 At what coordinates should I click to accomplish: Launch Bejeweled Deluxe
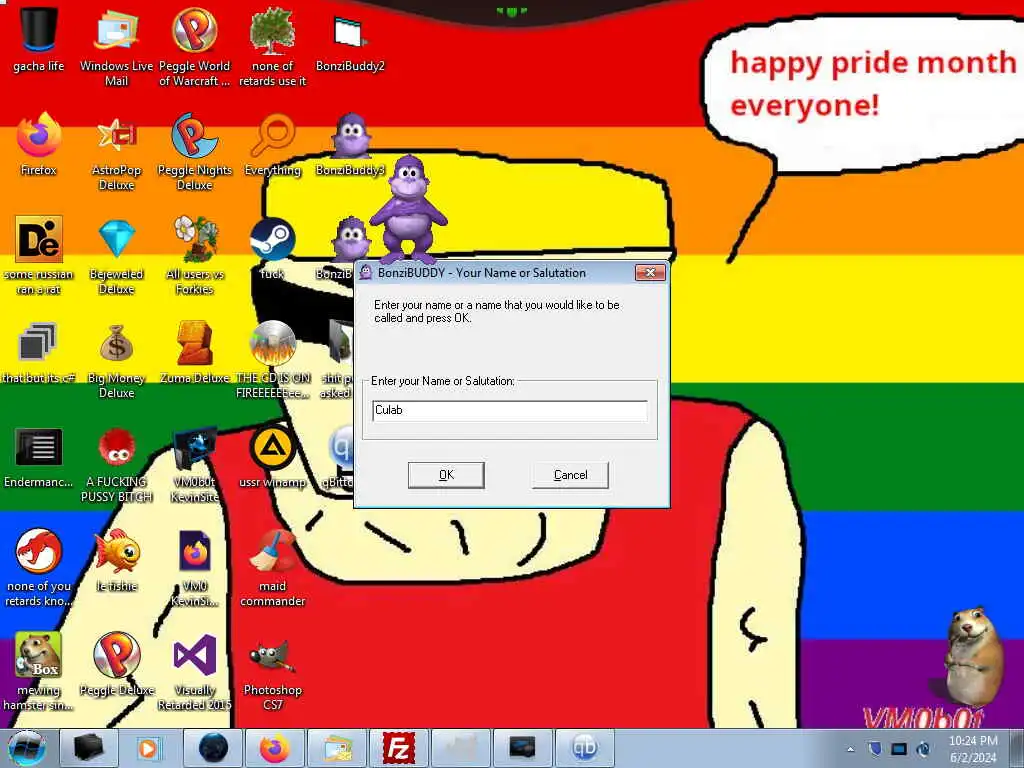click(116, 239)
